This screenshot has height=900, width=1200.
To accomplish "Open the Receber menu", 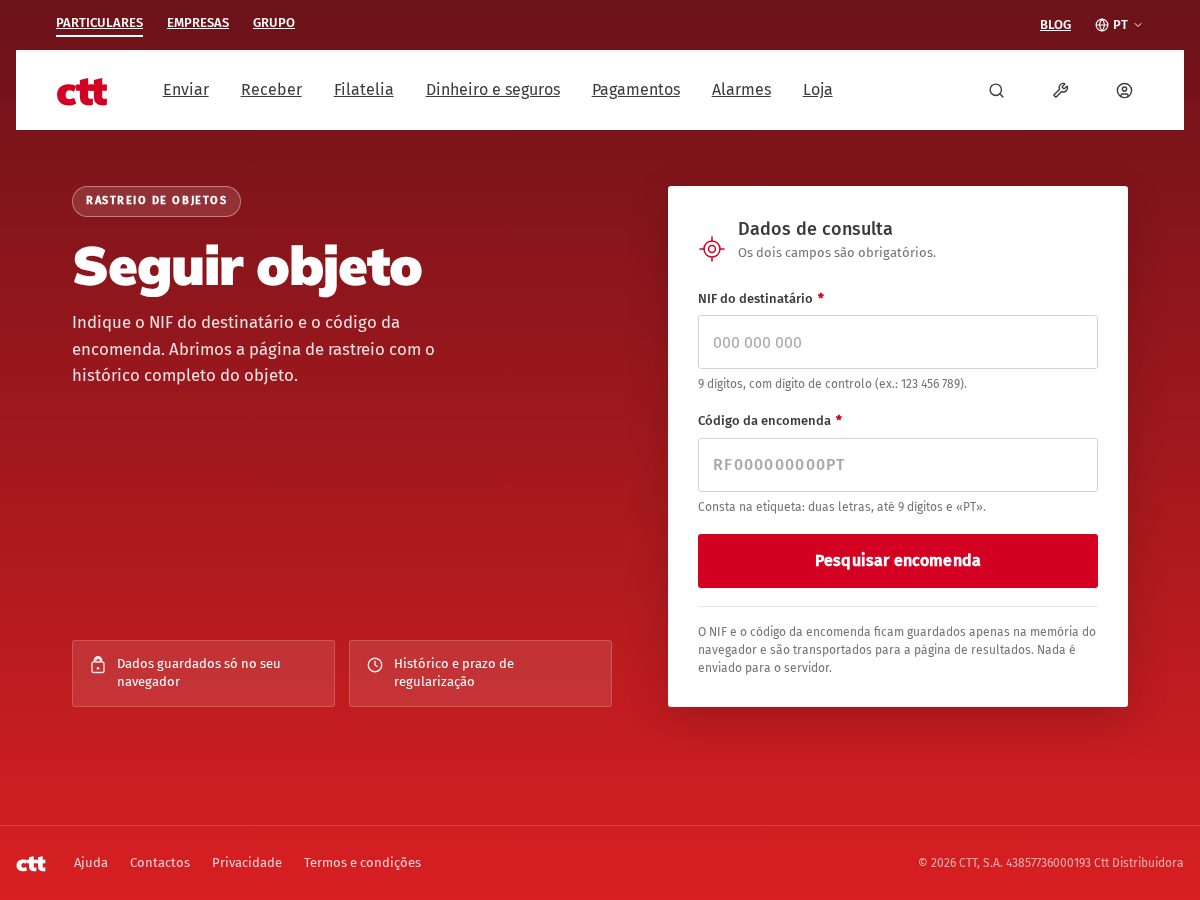I will (x=271, y=90).
